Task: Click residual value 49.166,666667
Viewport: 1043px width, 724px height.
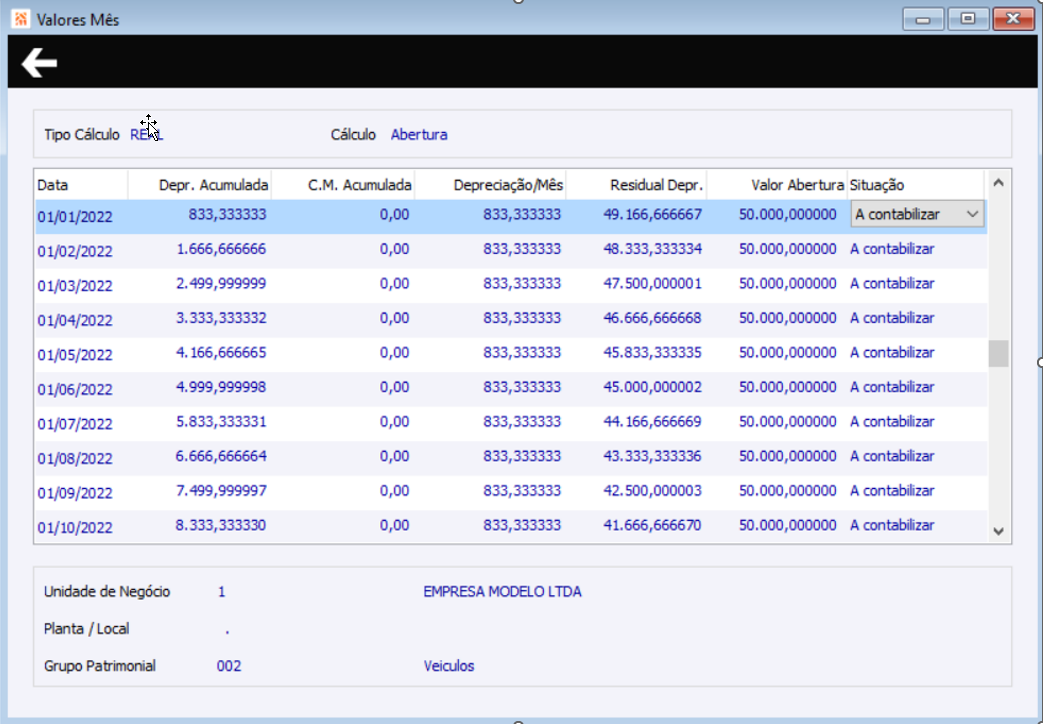Action: point(653,214)
